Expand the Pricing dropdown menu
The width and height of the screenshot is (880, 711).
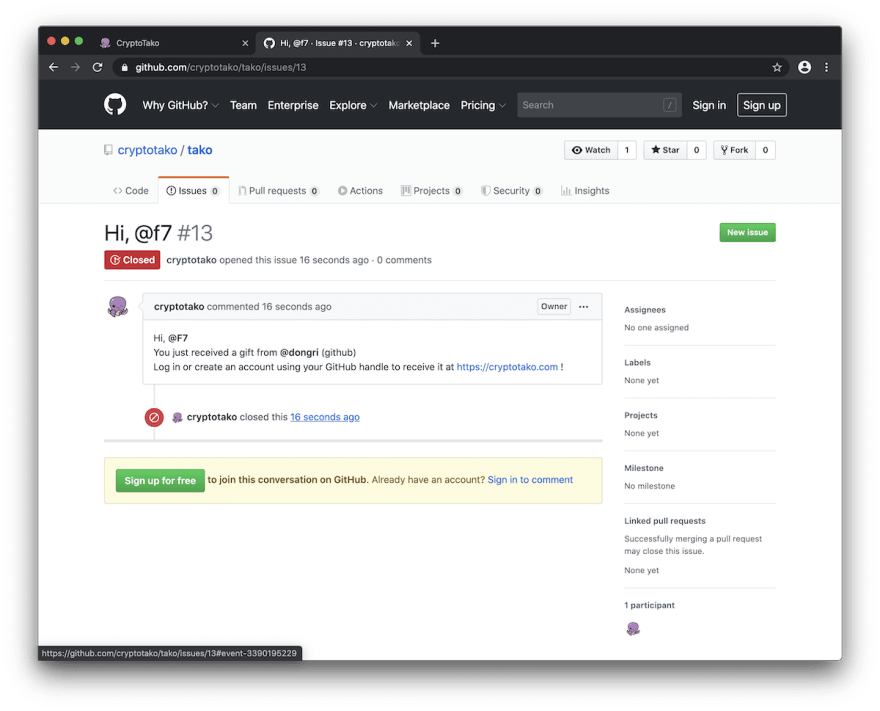pyautogui.click(x=483, y=105)
